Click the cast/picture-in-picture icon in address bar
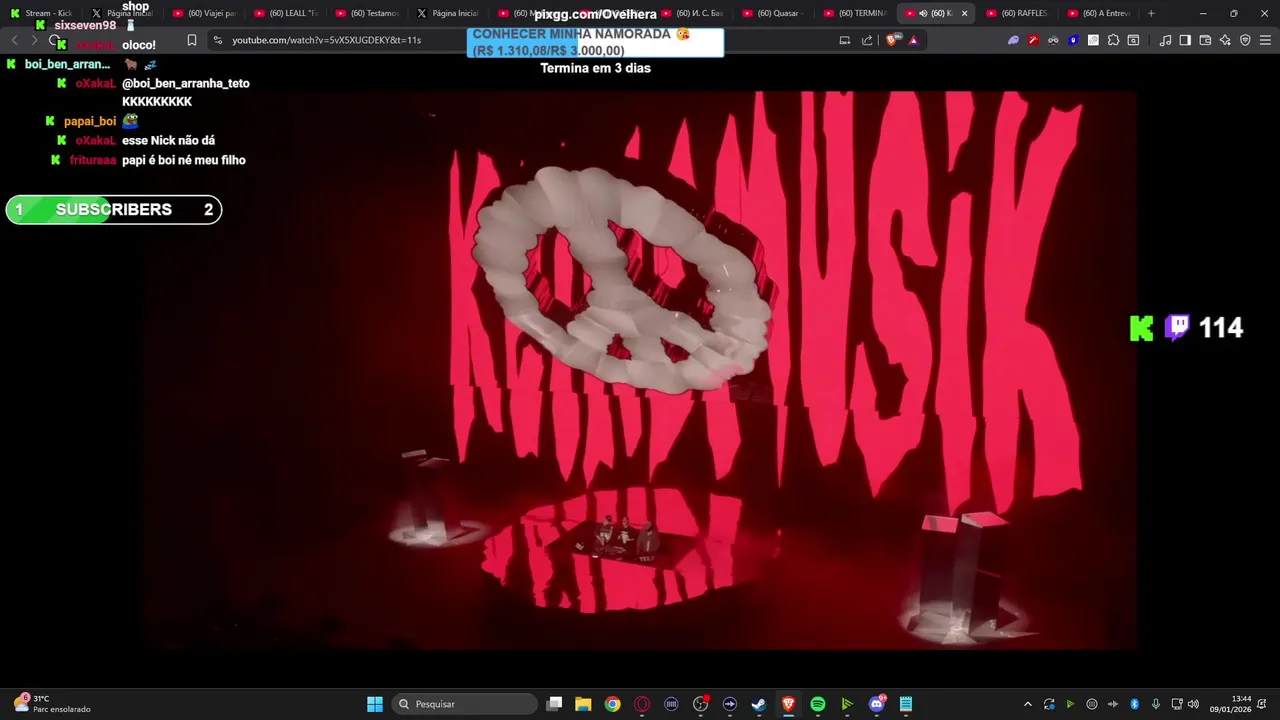Viewport: 1280px width, 720px height. point(845,40)
